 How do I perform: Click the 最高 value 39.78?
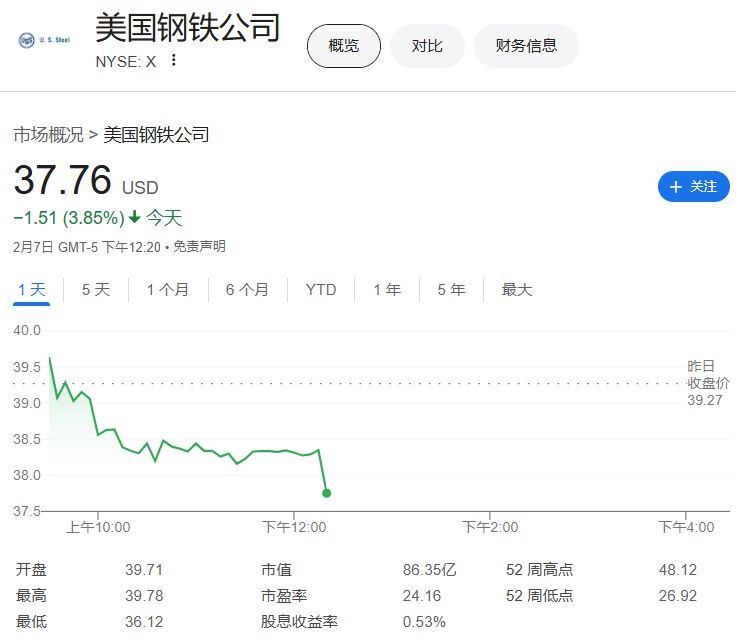pos(144,596)
